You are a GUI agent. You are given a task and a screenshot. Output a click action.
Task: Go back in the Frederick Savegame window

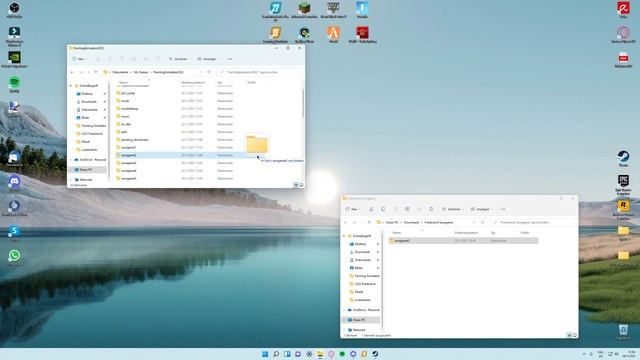[x=346, y=222]
